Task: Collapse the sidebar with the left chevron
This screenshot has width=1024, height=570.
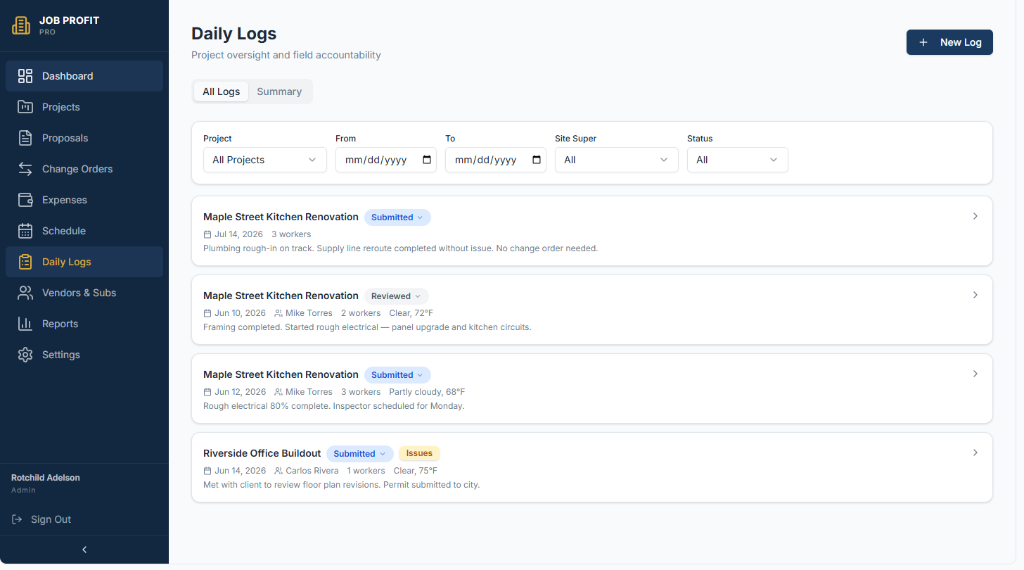Action: click(84, 550)
